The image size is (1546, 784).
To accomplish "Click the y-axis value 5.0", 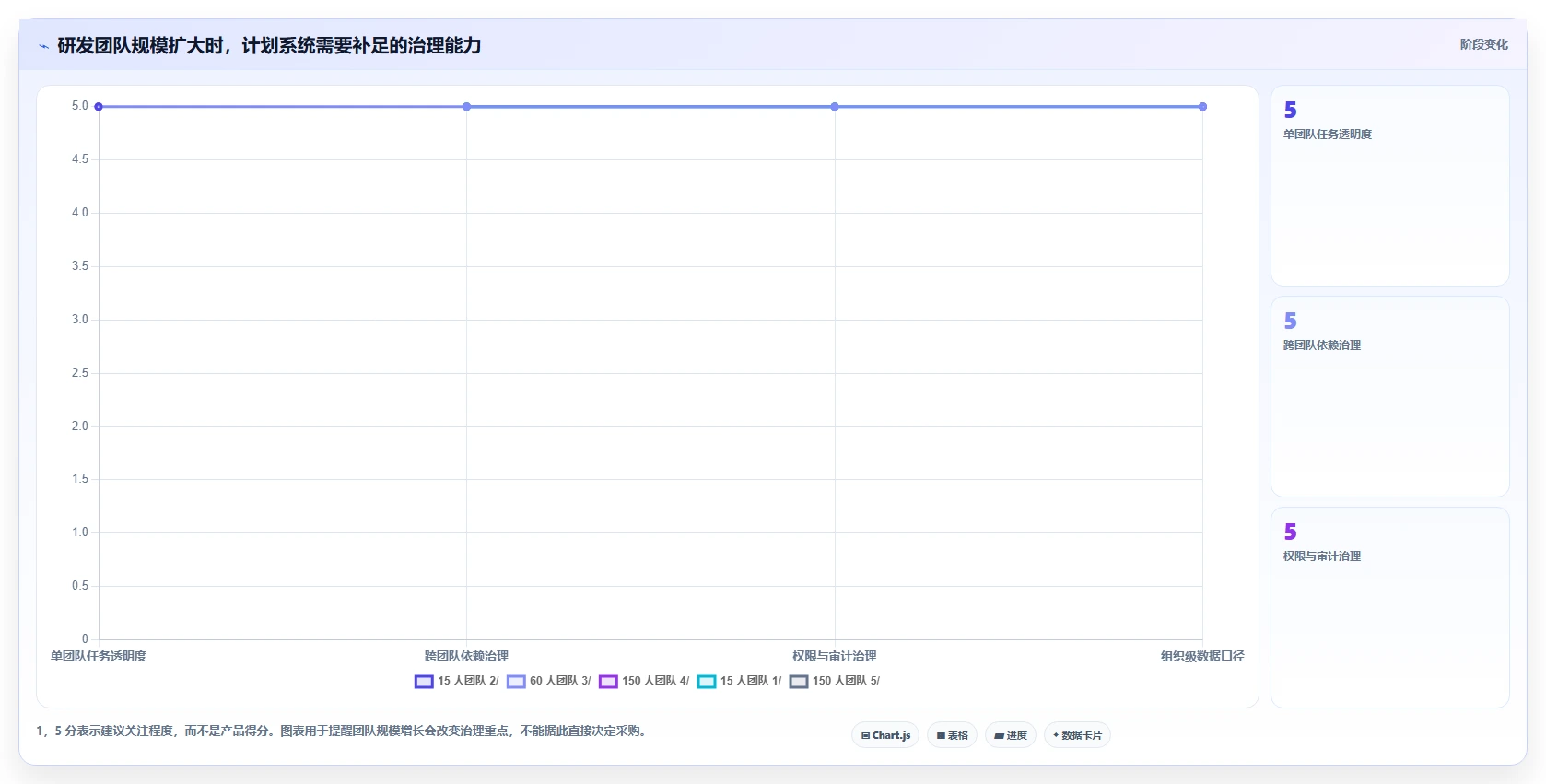I will coord(80,106).
